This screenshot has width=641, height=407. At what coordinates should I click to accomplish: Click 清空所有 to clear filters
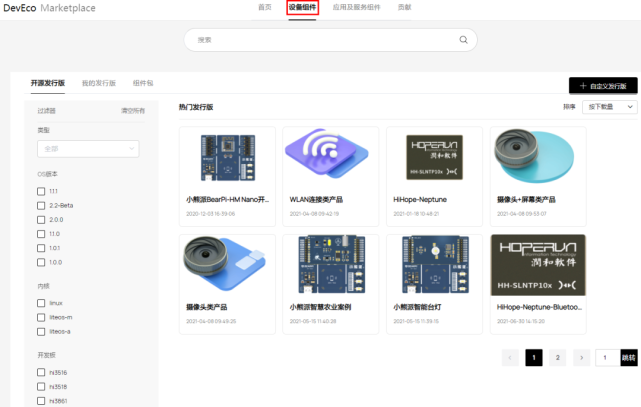tap(133, 111)
